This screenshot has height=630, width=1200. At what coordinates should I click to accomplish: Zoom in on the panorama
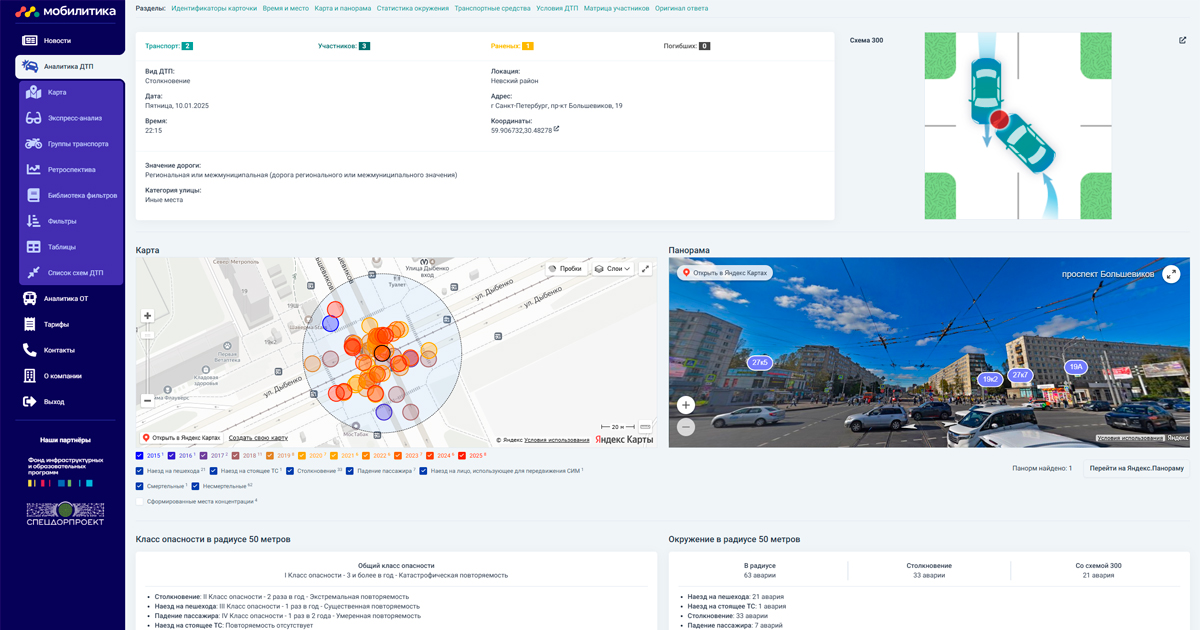pos(686,405)
